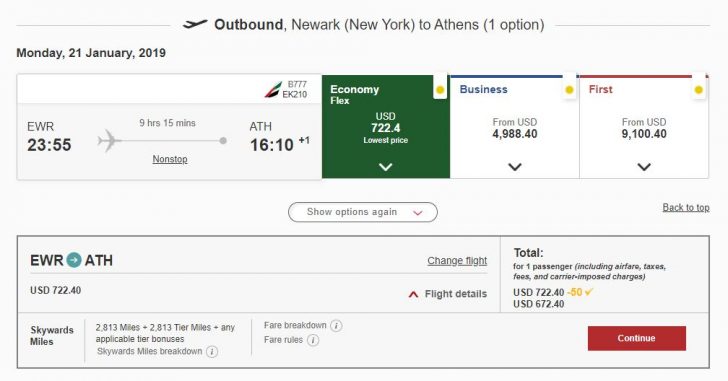Collapse the Flight details section
The image size is (728, 381).
[448, 294]
